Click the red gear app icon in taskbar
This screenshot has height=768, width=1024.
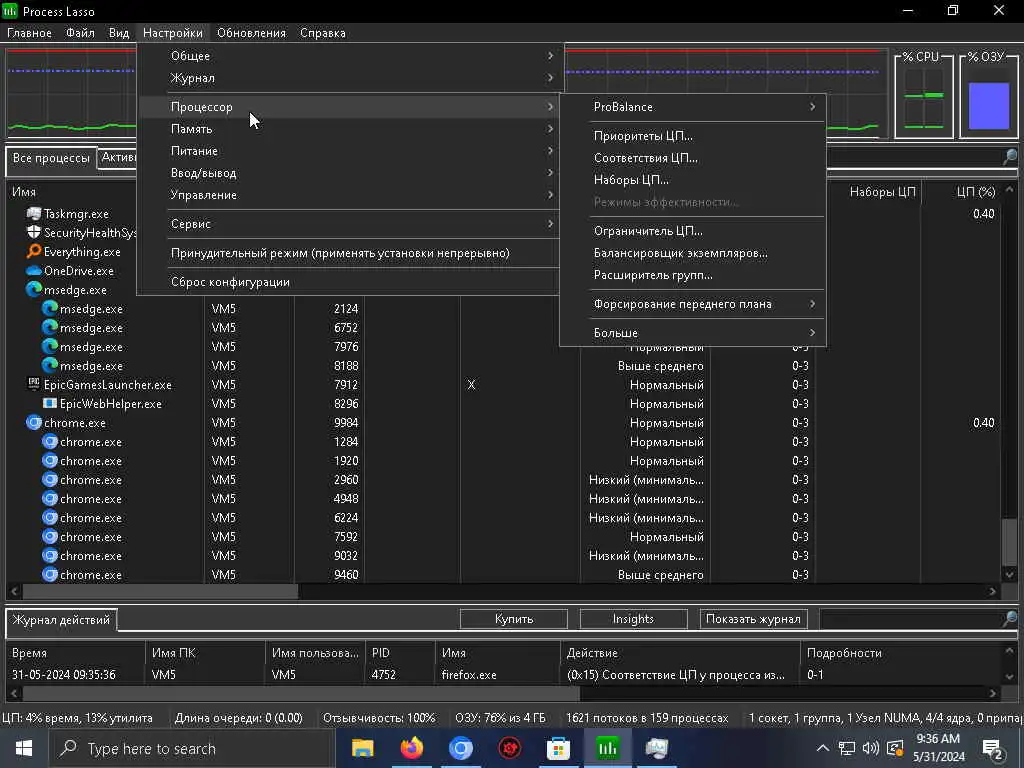point(509,748)
